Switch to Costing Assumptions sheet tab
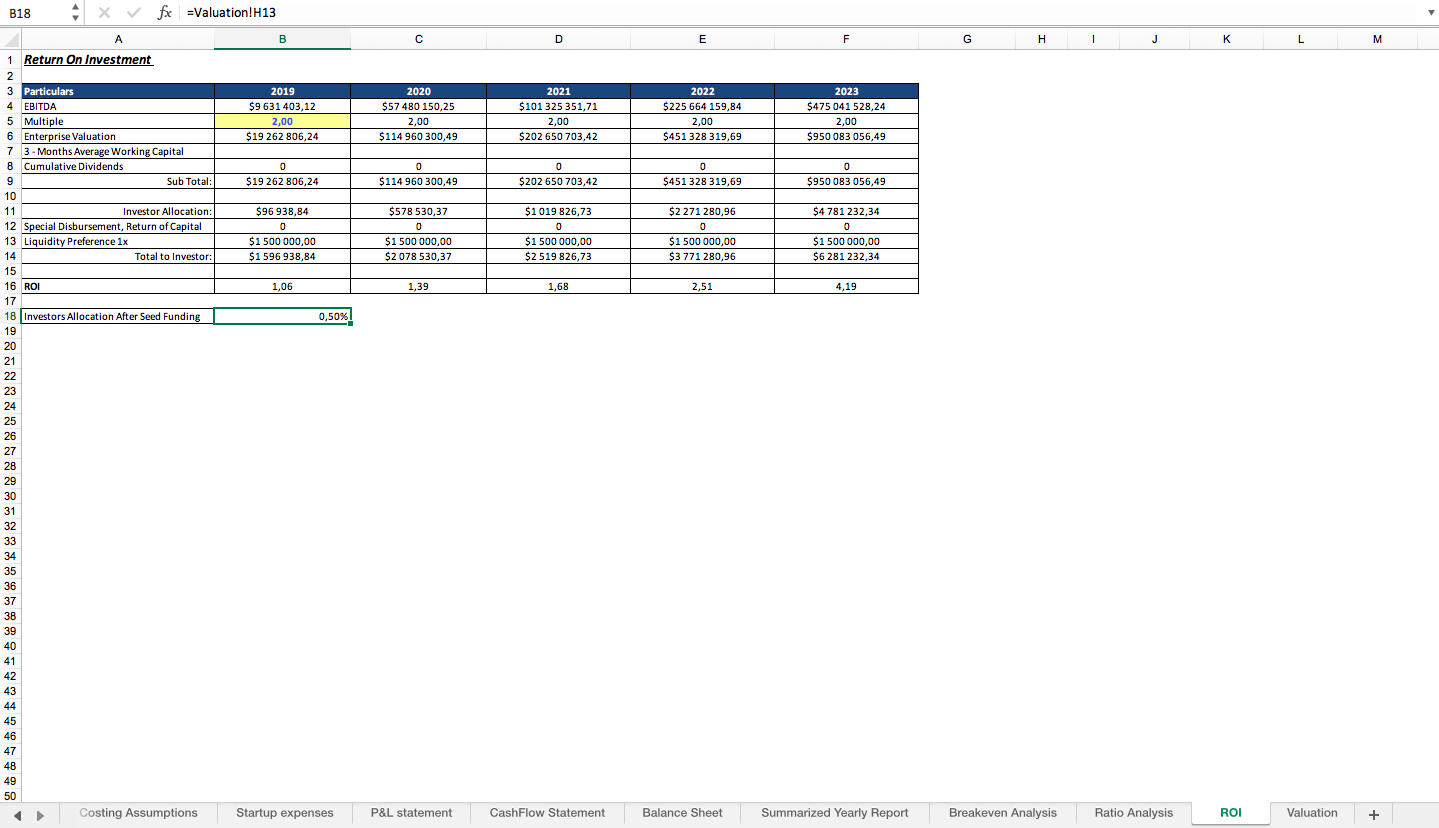Viewport: 1439px width, 828px height. click(x=138, y=813)
